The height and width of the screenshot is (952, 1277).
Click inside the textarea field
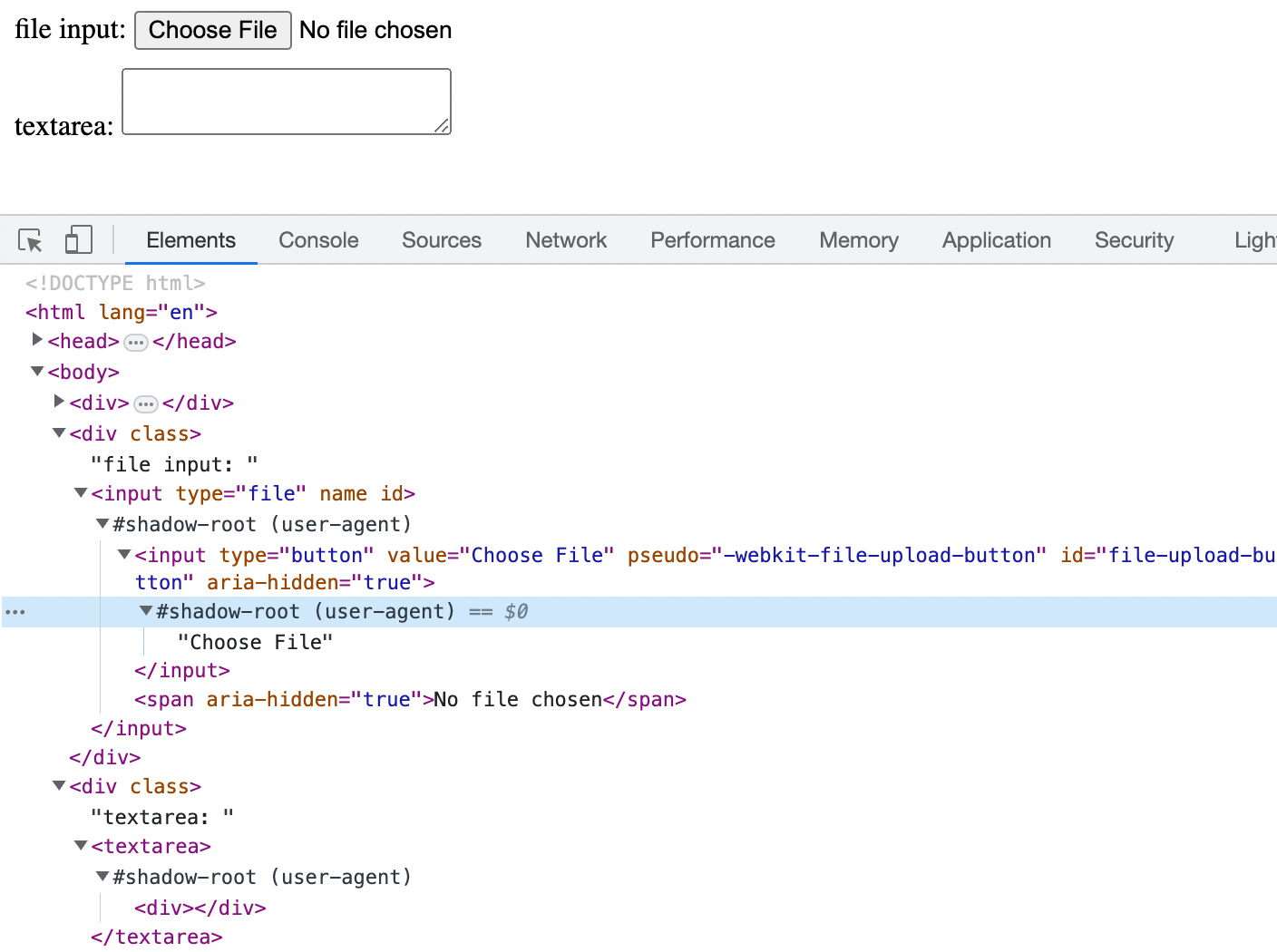coord(287,102)
